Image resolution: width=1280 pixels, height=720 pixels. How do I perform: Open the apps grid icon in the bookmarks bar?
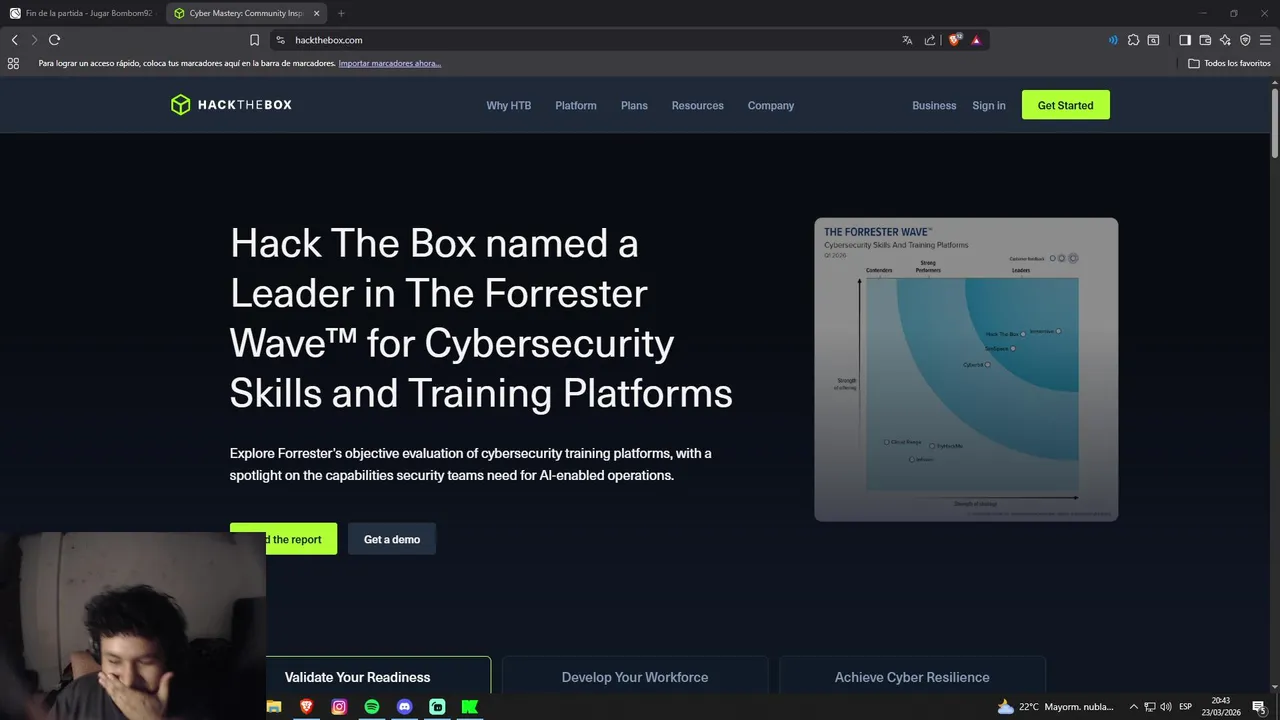click(x=13, y=63)
